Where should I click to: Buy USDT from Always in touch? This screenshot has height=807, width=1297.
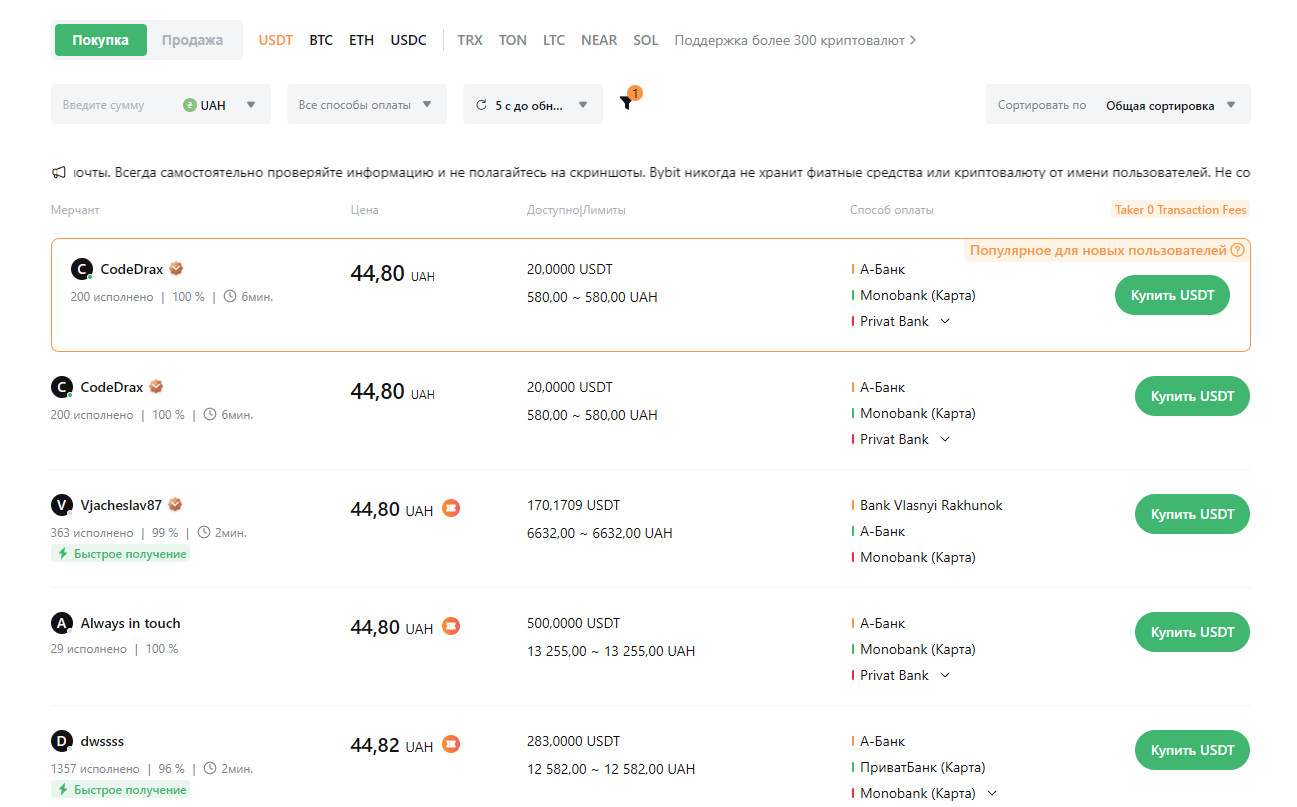click(x=1192, y=632)
